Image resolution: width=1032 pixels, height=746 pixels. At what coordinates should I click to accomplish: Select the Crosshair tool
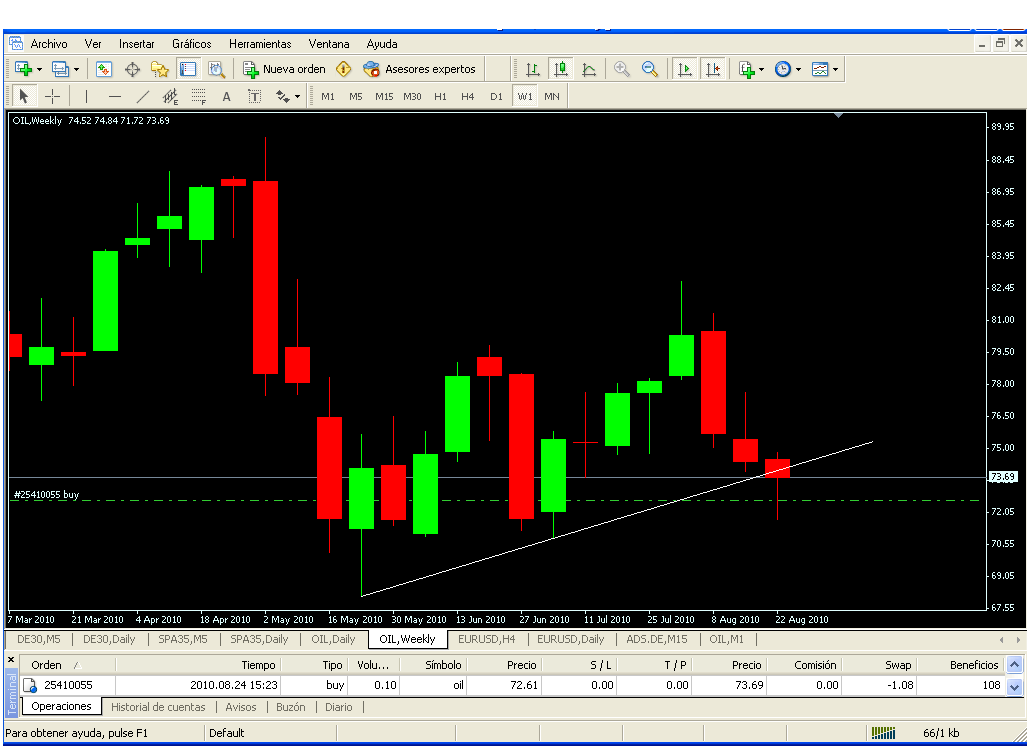[x=53, y=96]
